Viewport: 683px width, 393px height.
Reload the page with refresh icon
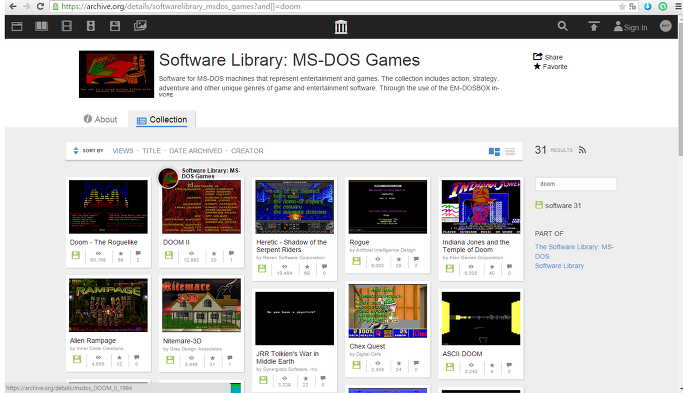point(40,6)
